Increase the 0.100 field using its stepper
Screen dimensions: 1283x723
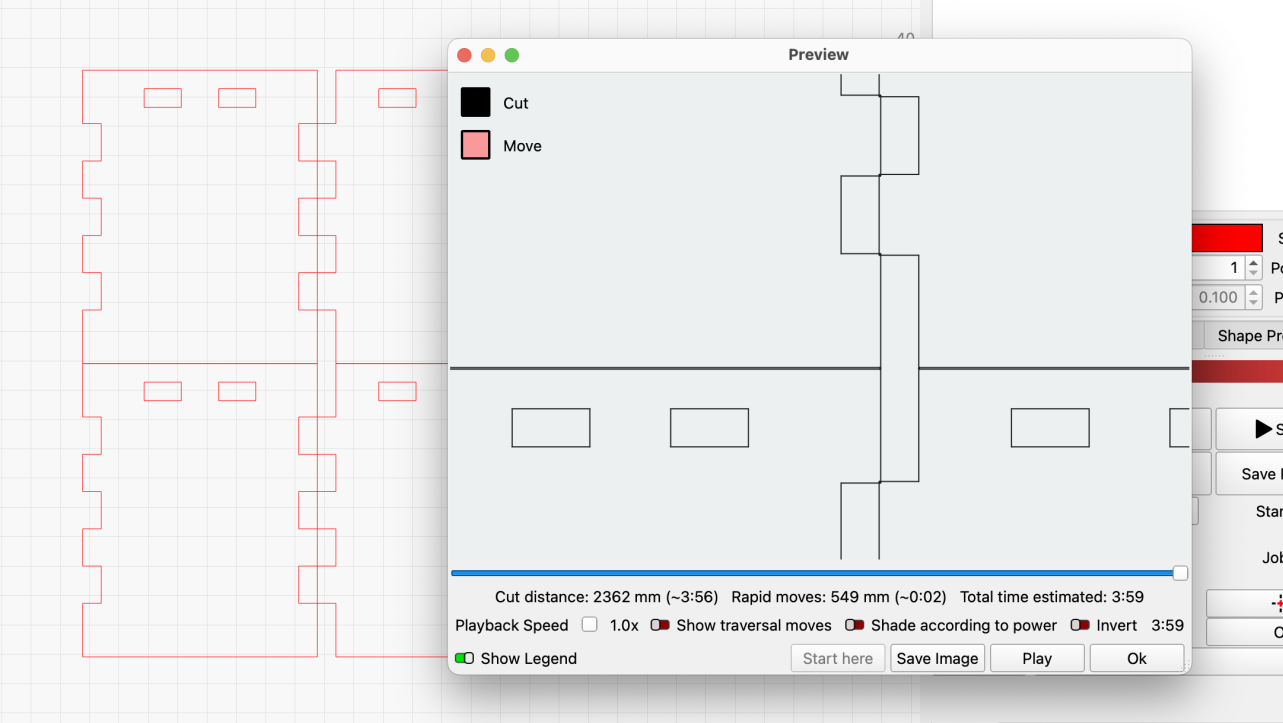(1254, 292)
